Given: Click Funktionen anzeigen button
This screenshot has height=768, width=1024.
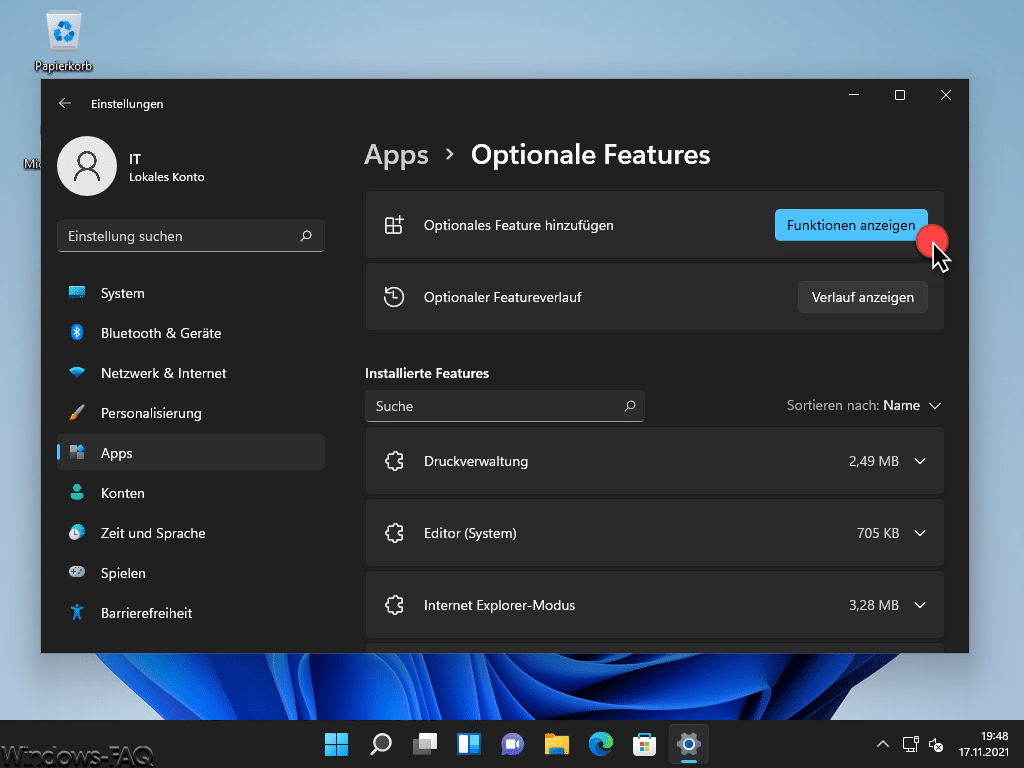Looking at the screenshot, I should click(x=851, y=225).
